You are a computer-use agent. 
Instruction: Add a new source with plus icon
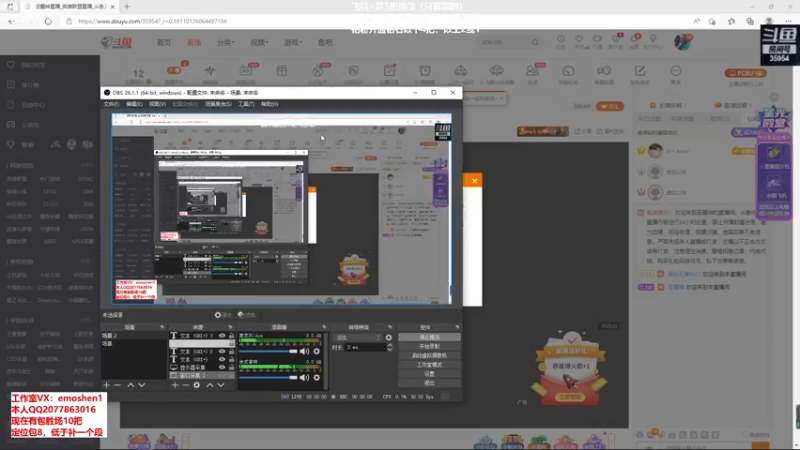174,385
